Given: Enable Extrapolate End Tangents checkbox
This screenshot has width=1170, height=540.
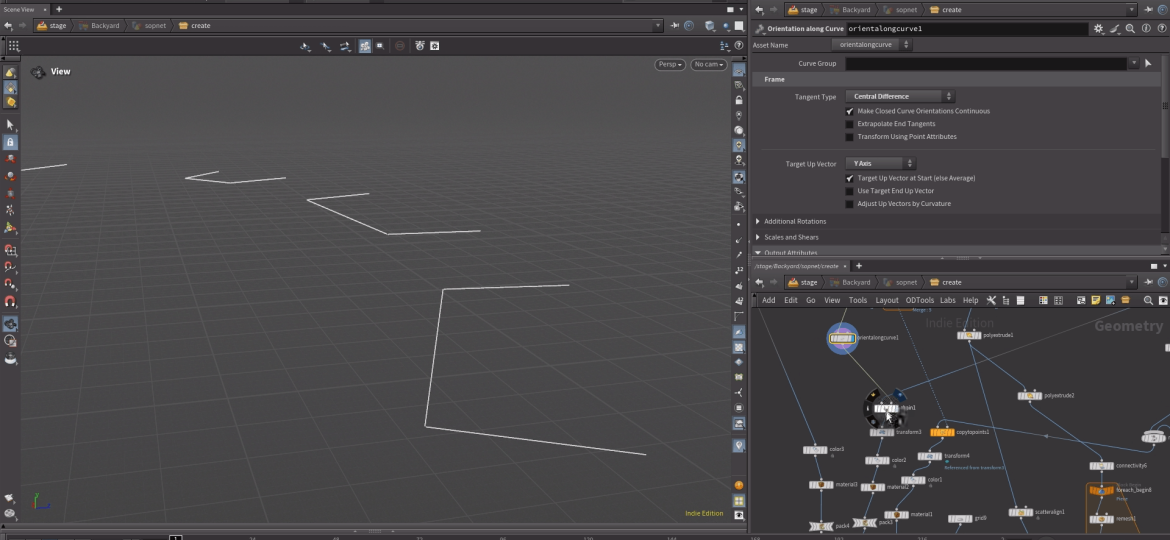Looking at the screenshot, I should pyautogui.click(x=849, y=124).
